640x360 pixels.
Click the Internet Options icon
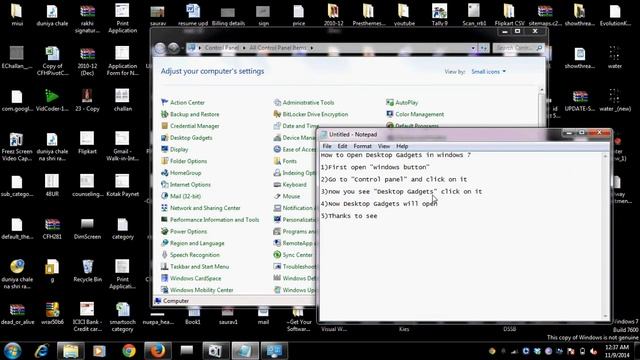point(164,184)
